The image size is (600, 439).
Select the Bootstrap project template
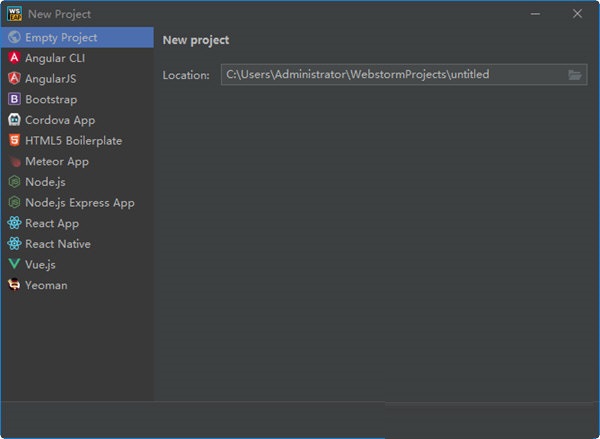click(77, 100)
